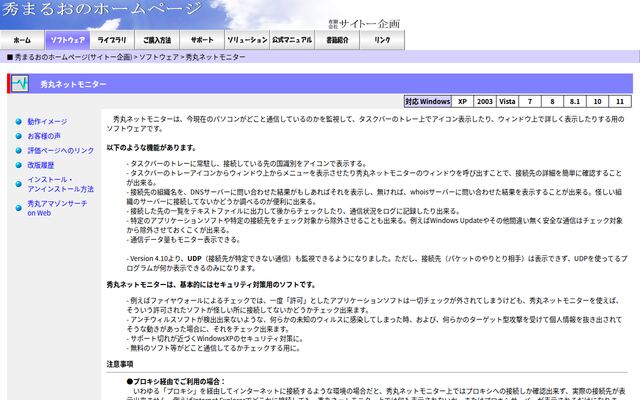Click the サイトー企画 company logo
Screen dimensions: 640x400
pyautogui.click(x=364, y=24)
